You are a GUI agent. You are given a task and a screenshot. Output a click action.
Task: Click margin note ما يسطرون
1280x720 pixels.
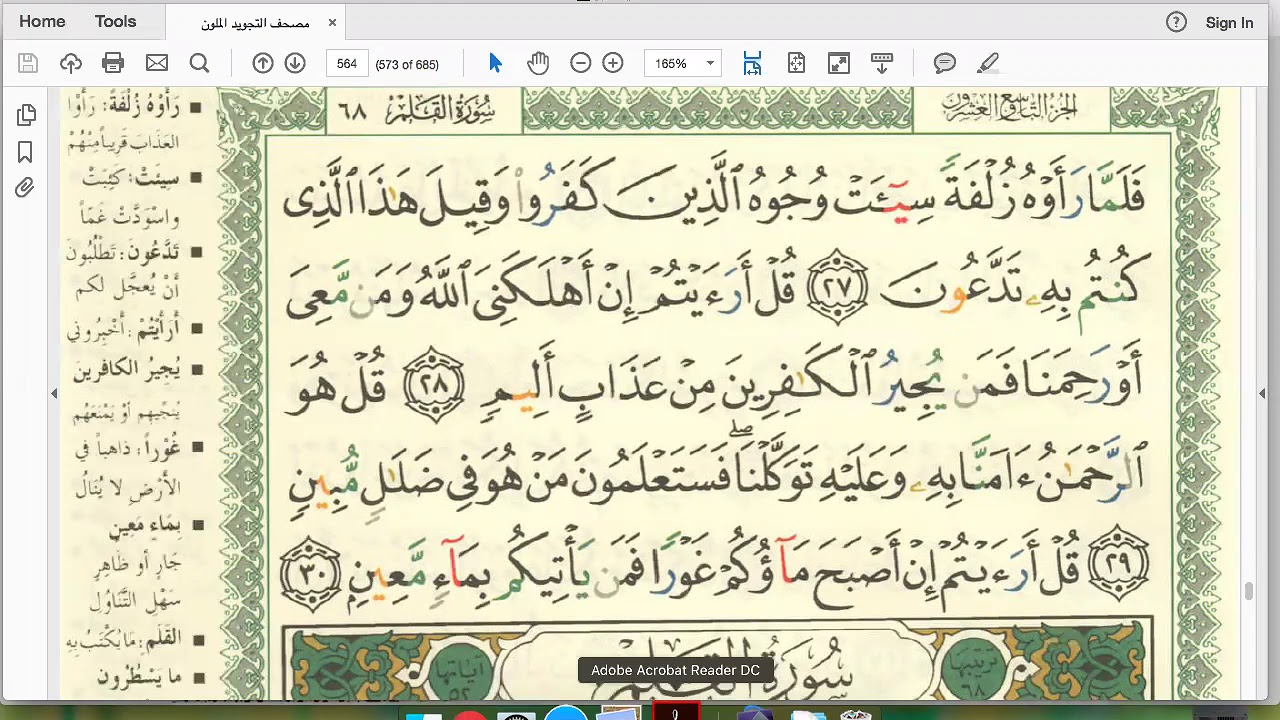click(140, 677)
